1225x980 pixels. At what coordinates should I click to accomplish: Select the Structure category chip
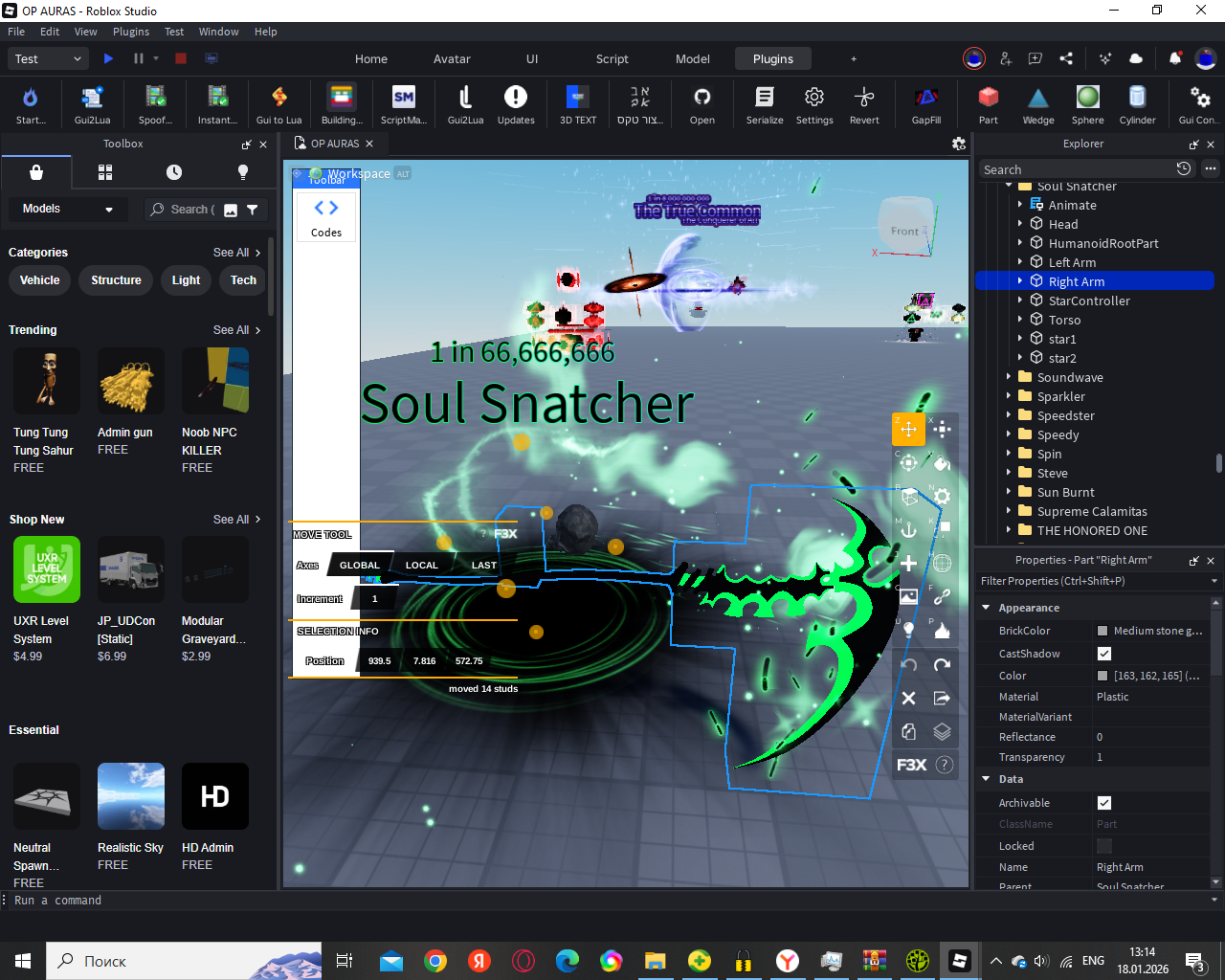coord(116,280)
